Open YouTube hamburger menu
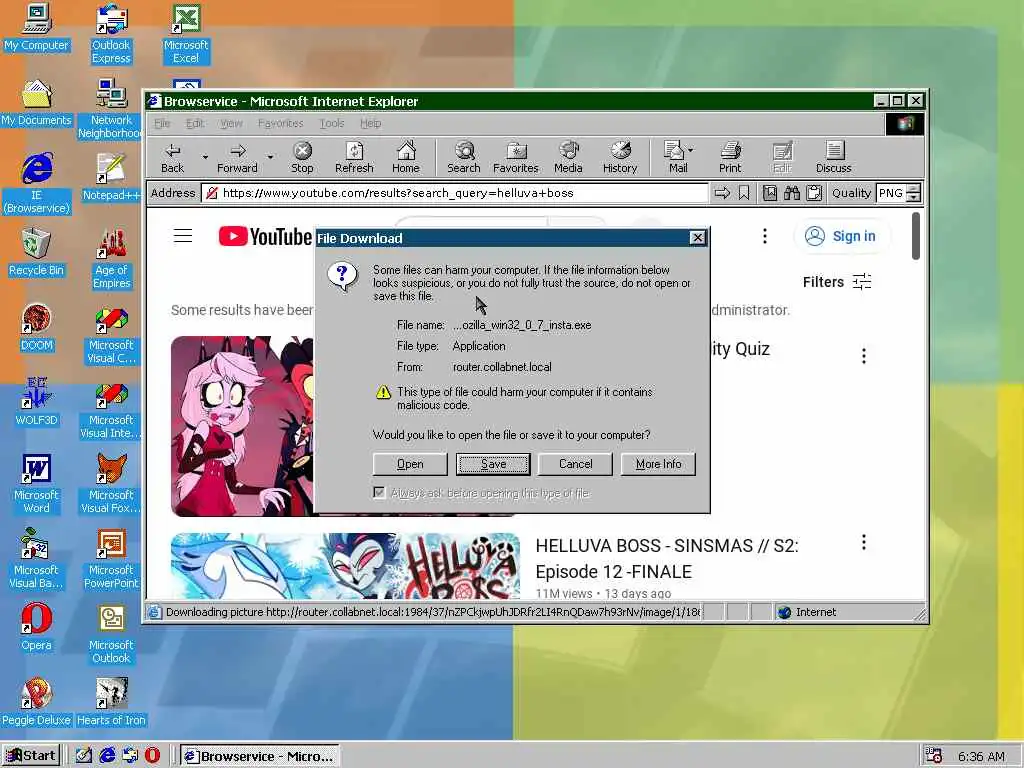Image resolution: width=1024 pixels, height=768 pixels. pos(183,236)
